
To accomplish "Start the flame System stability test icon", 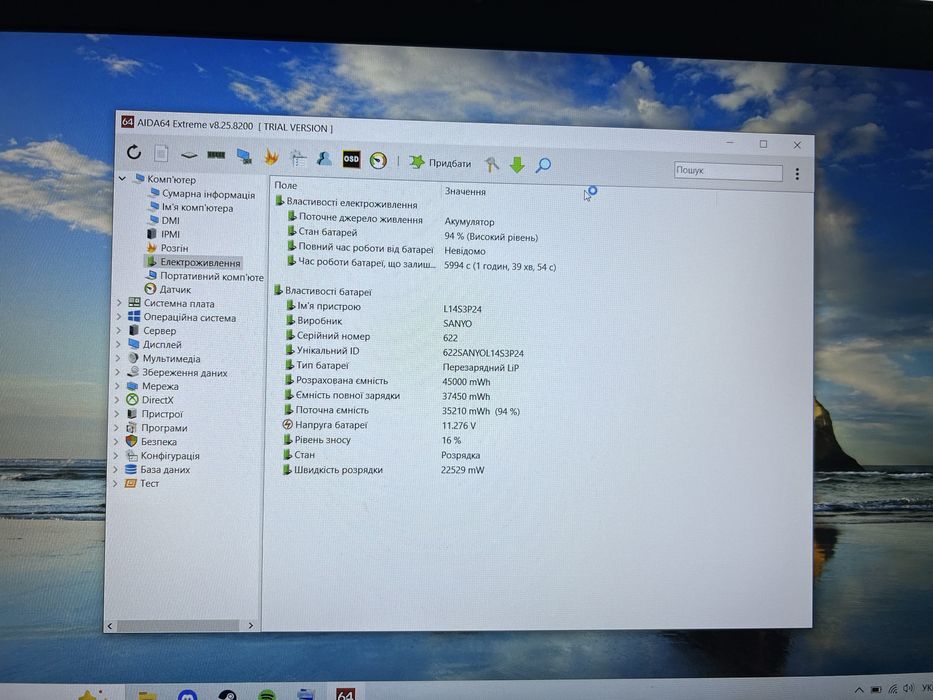I will (x=271, y=157).
